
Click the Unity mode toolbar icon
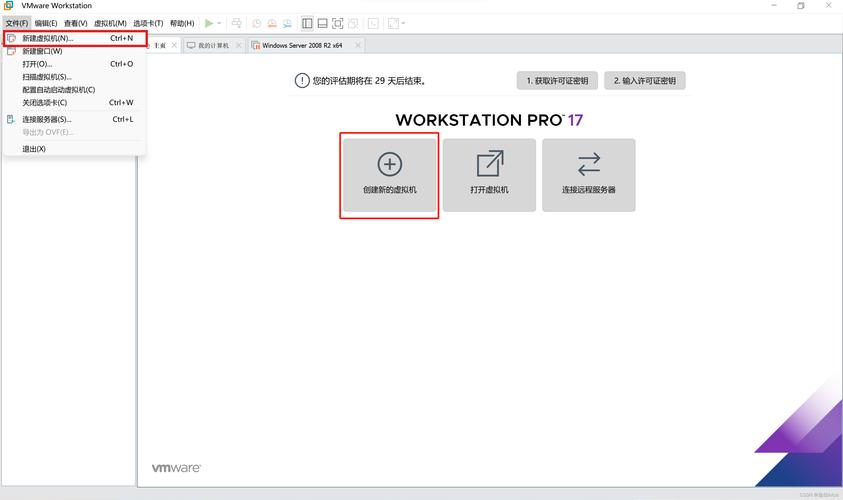(353, 23)
